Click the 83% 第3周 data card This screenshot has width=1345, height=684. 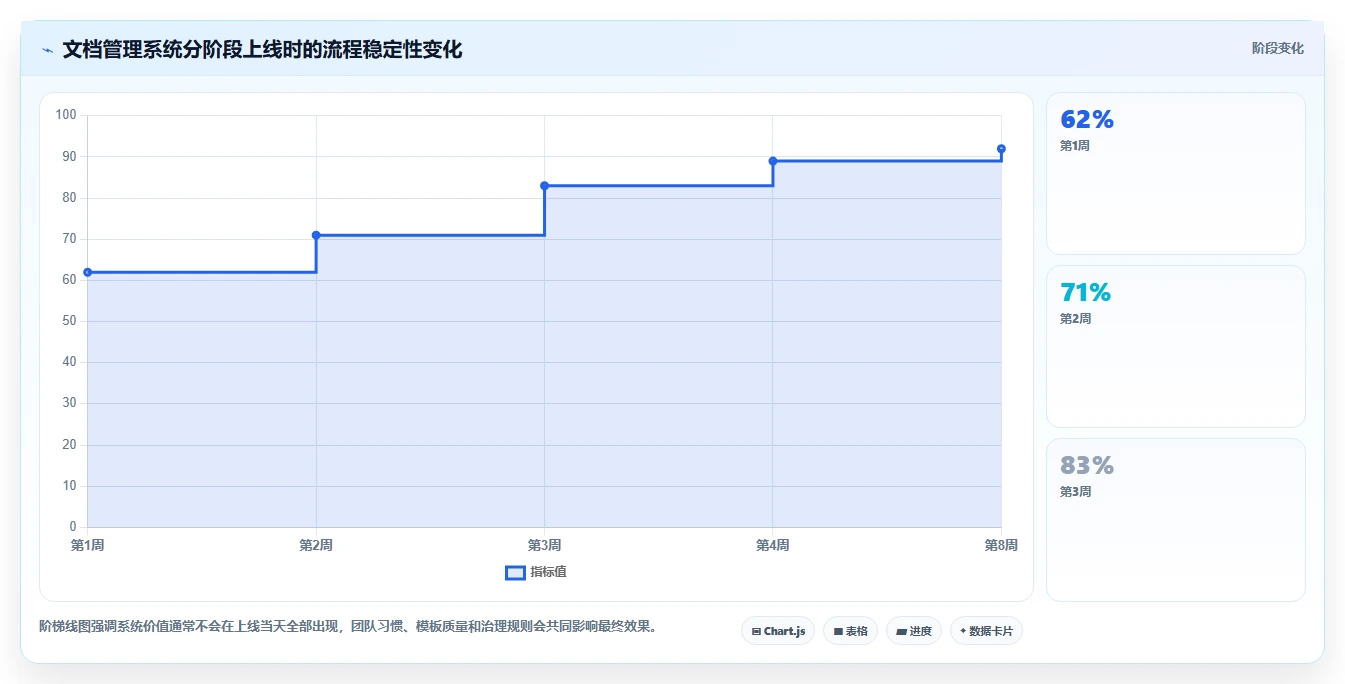click(x=1176, y=520)
